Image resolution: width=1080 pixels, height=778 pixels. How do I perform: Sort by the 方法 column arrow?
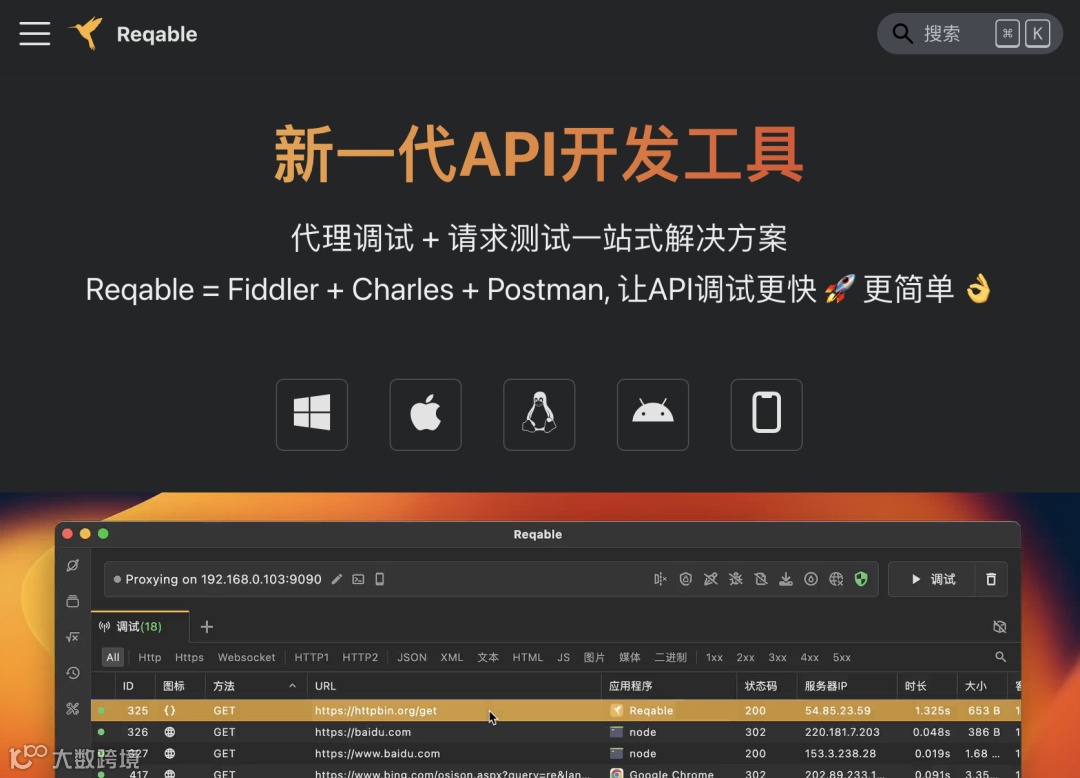click(x=292, y=686)
